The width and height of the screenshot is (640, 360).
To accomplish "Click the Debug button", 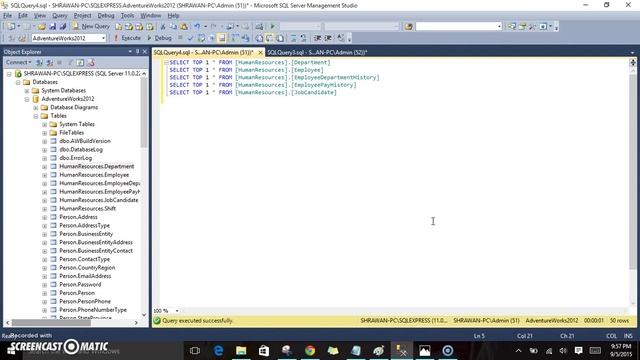I will 160,38.
